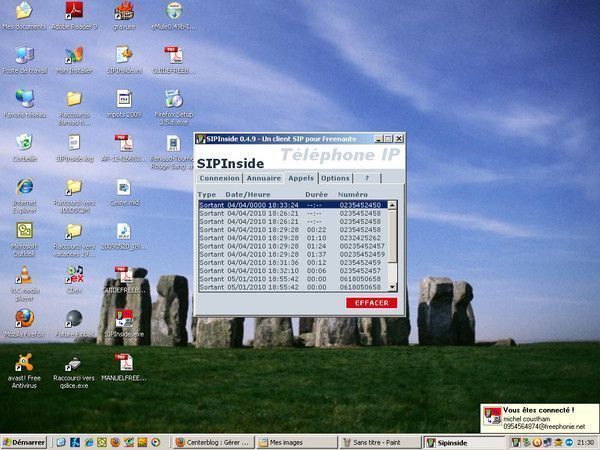Switch to the Connexion tab

coord(219,178)
